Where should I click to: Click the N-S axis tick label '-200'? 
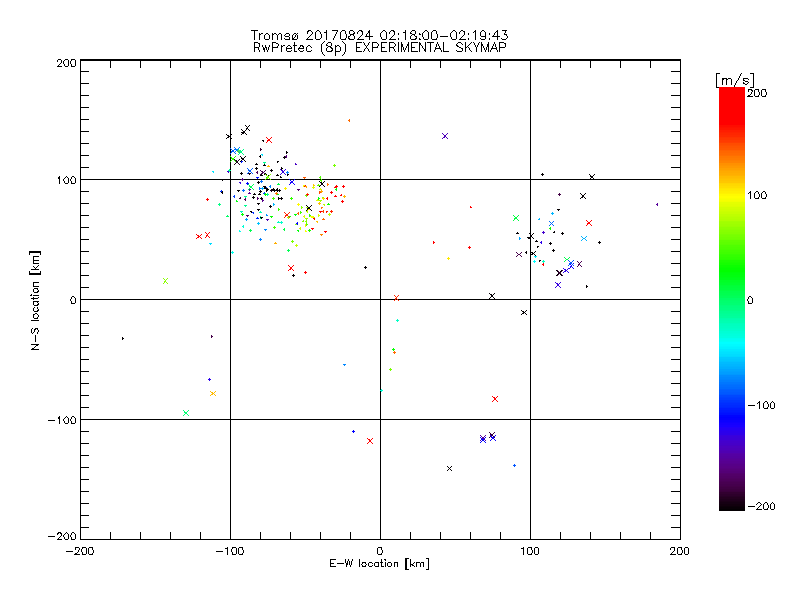coord(62,536)
